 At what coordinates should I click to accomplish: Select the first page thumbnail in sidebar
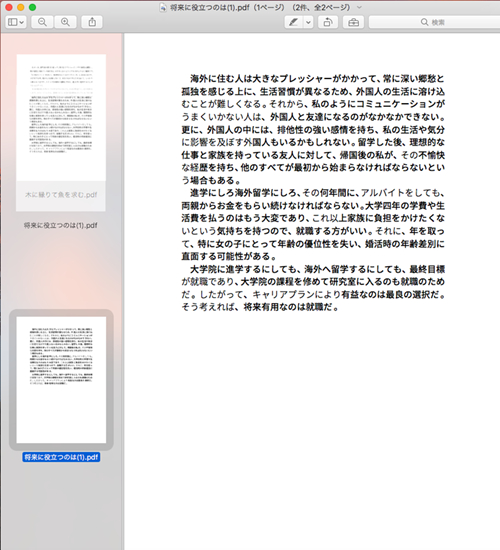click(x=61, y=118)
